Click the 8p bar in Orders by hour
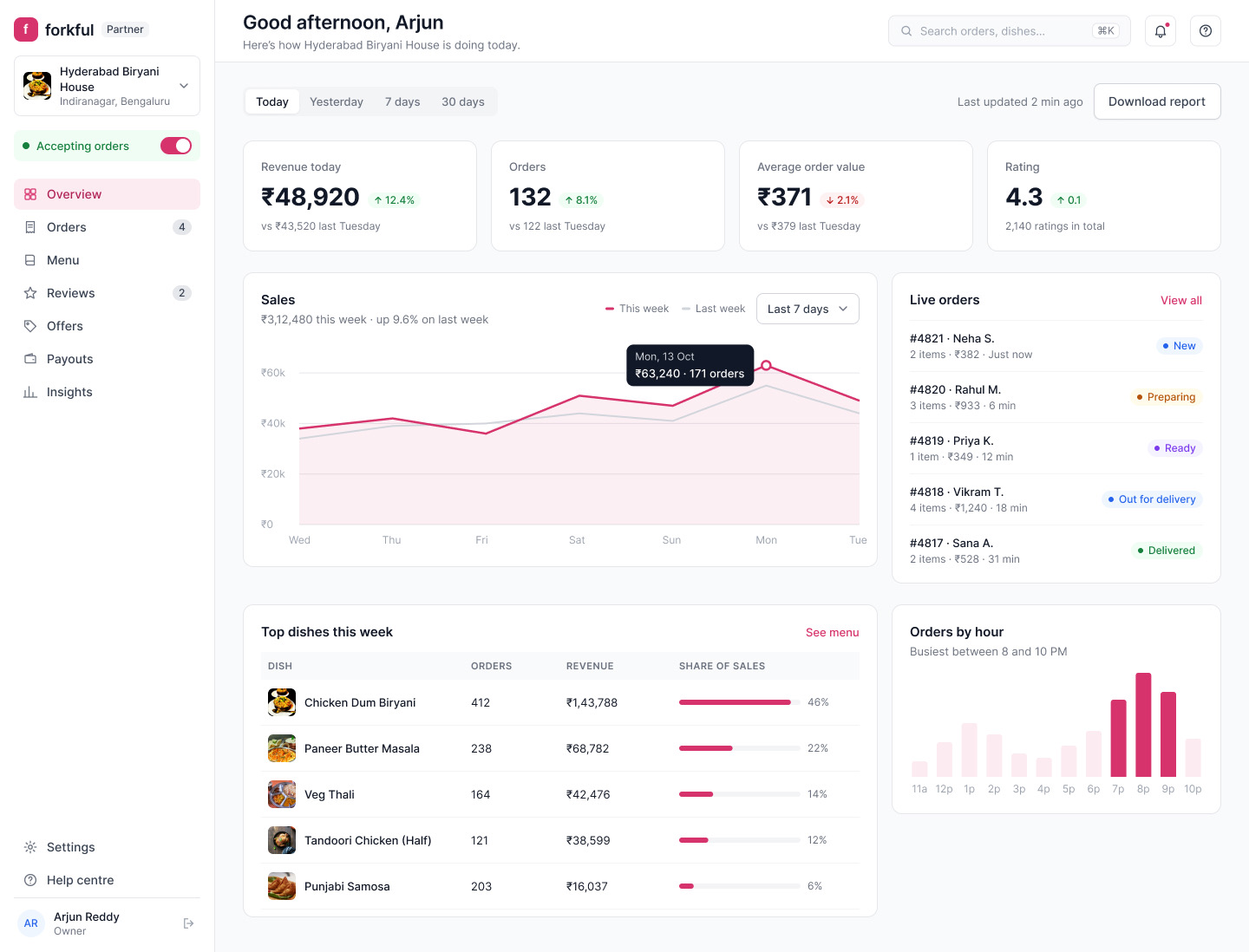The image size is (1249, 952). pyautogui.click(x=1143, y=725)
